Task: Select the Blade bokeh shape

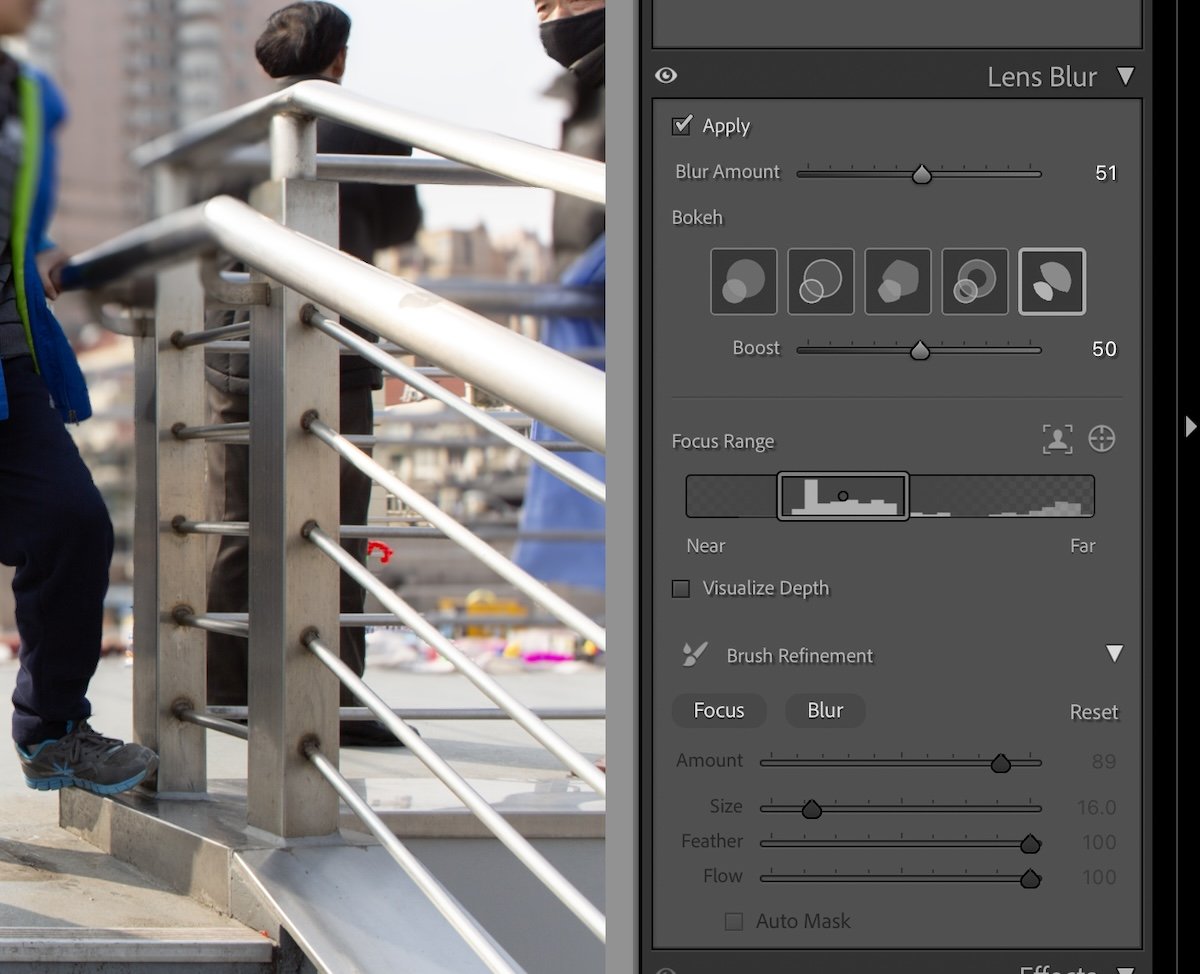Action: click(x=898, y=281)
